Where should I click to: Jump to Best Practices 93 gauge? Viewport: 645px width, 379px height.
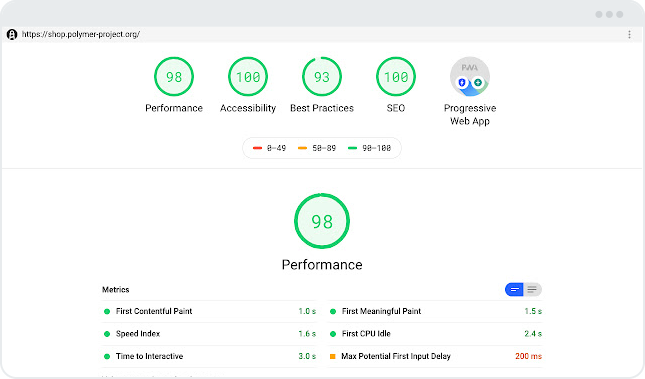322,77
